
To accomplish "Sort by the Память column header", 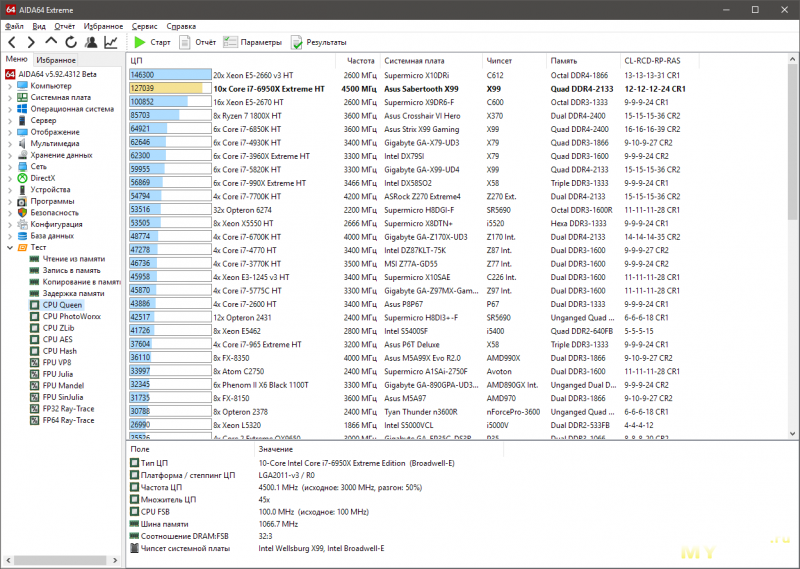I will (584, 61).
